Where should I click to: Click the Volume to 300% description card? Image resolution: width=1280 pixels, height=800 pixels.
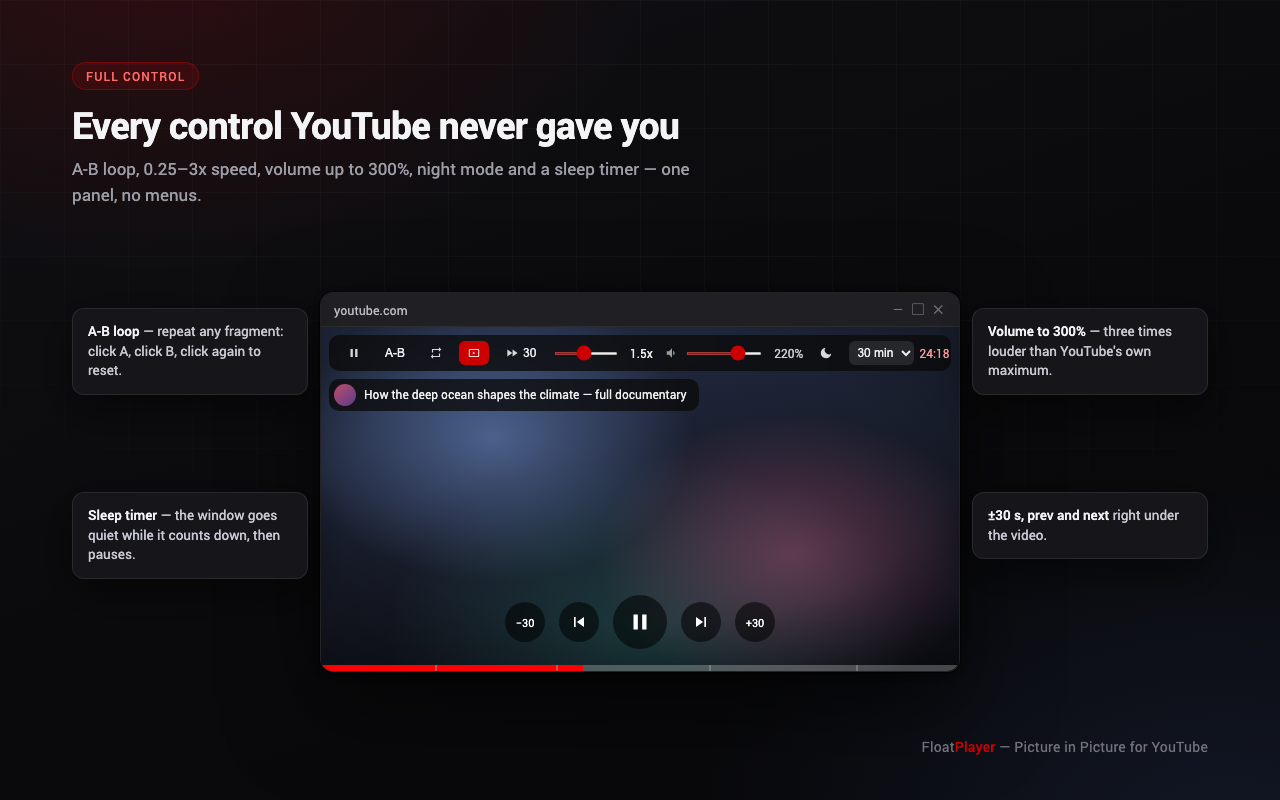click(x=1090, y=351)
